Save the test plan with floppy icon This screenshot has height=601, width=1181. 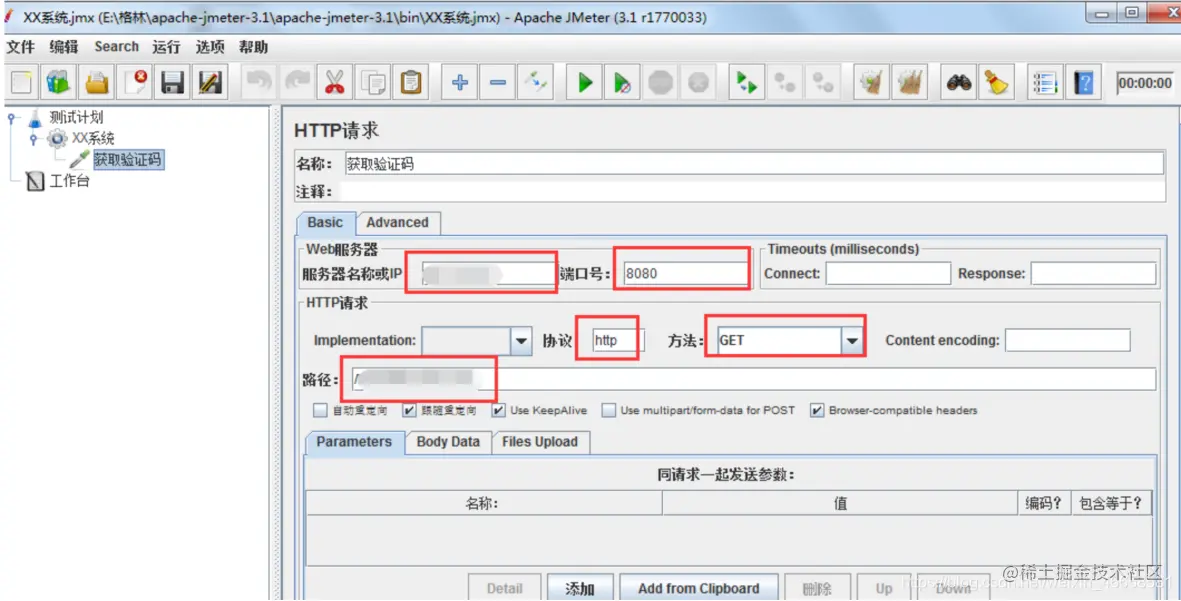click(172, 82)
